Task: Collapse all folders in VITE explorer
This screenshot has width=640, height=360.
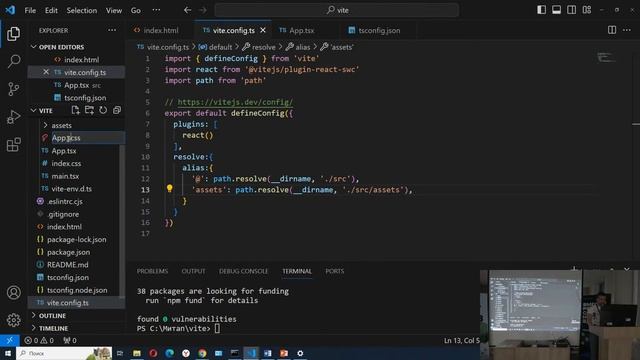Action: point(117,110)
